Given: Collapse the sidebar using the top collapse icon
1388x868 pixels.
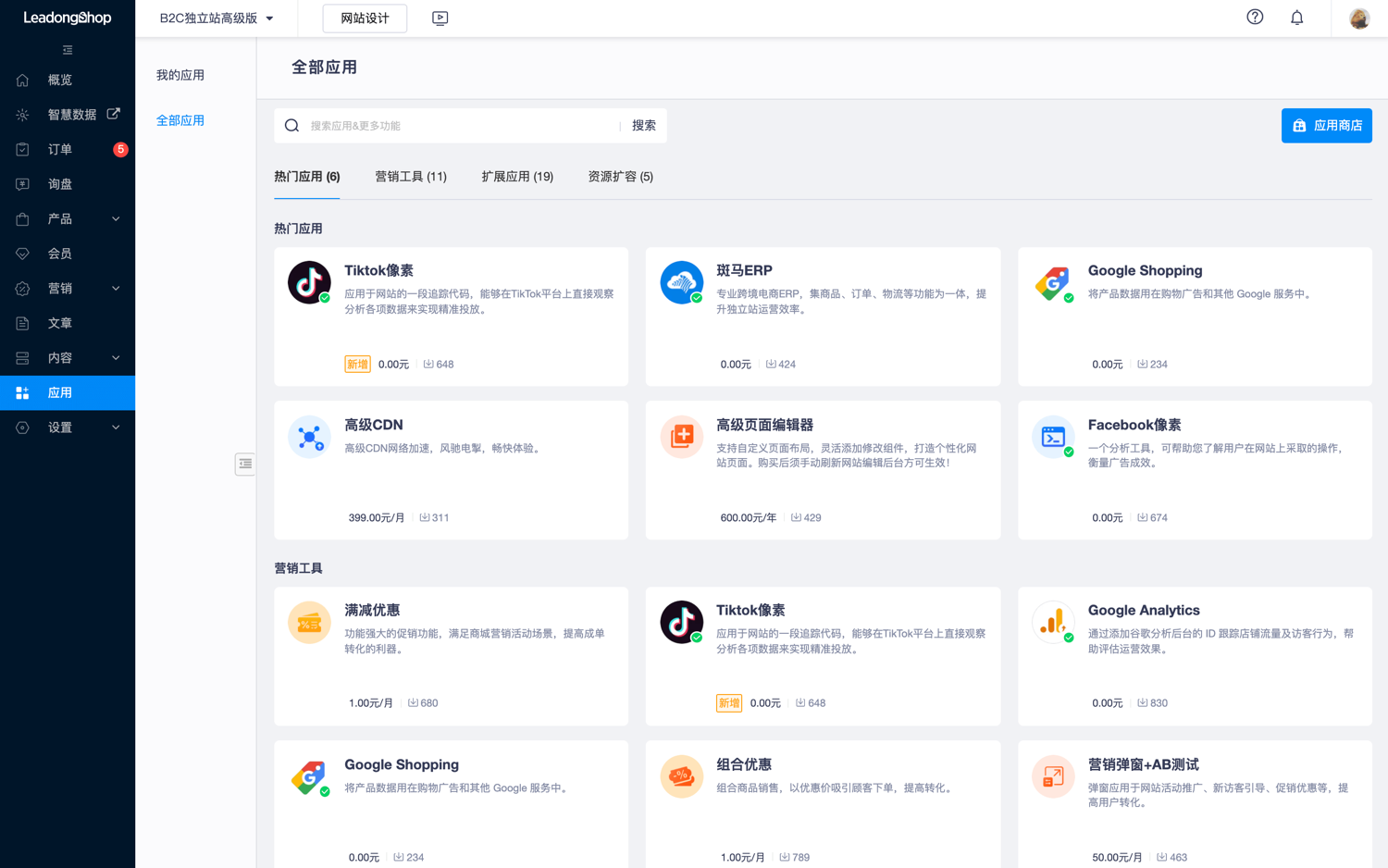Looking at the screenshot, I should tap(67, 49).
